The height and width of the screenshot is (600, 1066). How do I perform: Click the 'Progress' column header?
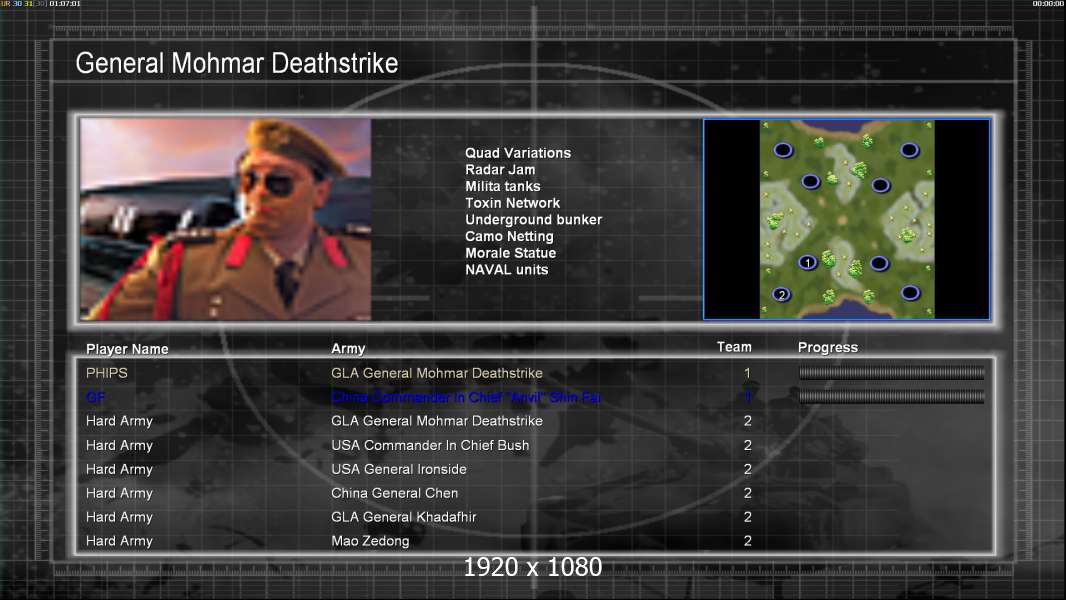click(827, 347)
